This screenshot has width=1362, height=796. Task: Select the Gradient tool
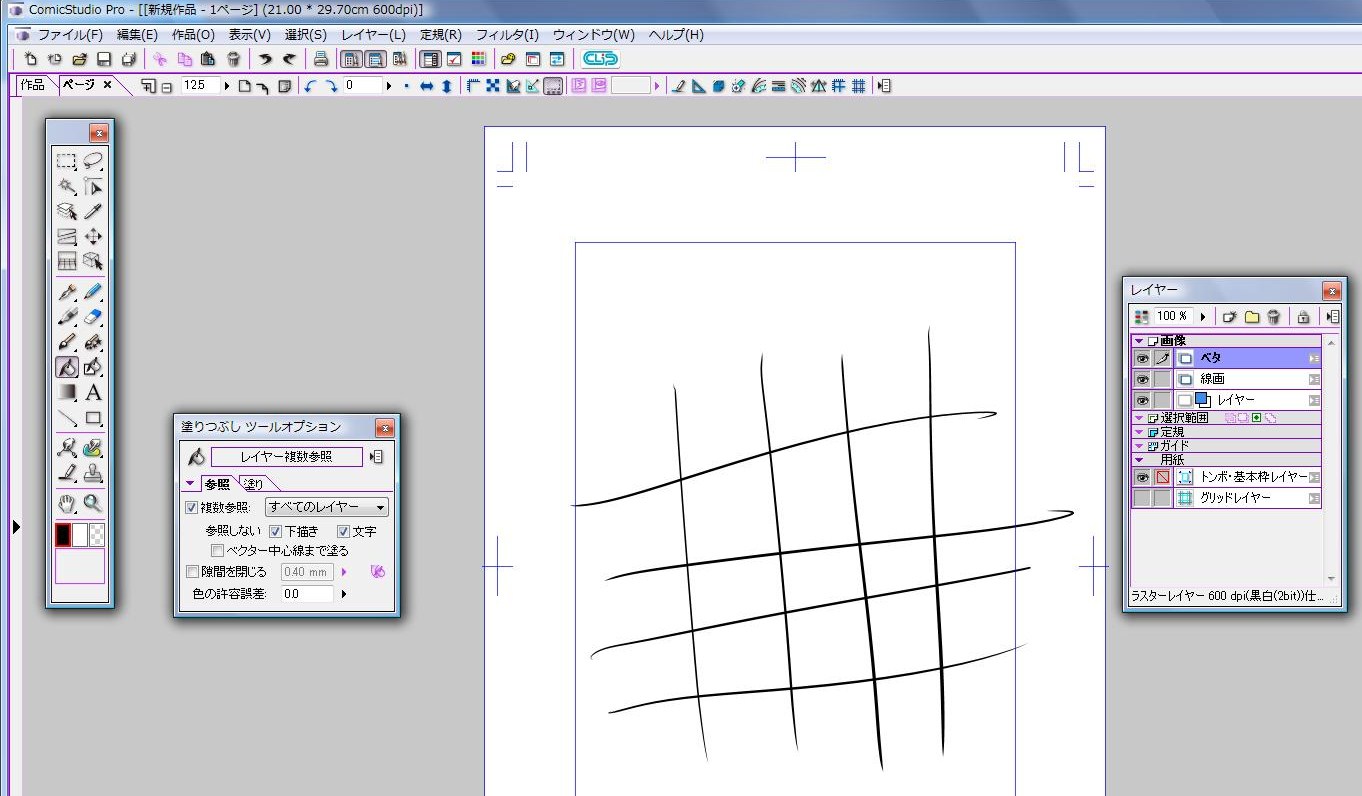point(66,393)
